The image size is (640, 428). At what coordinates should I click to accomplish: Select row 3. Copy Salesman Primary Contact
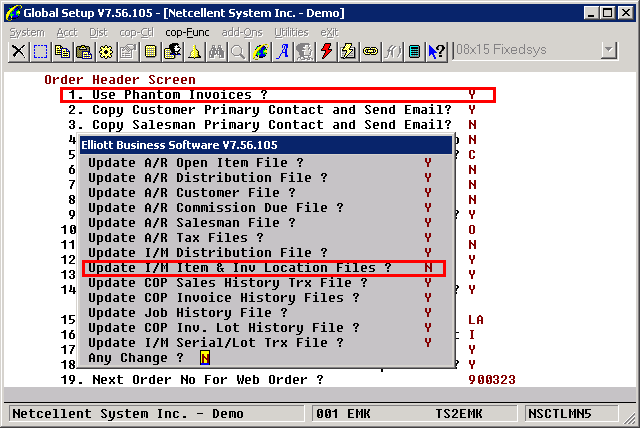(272, 125)
